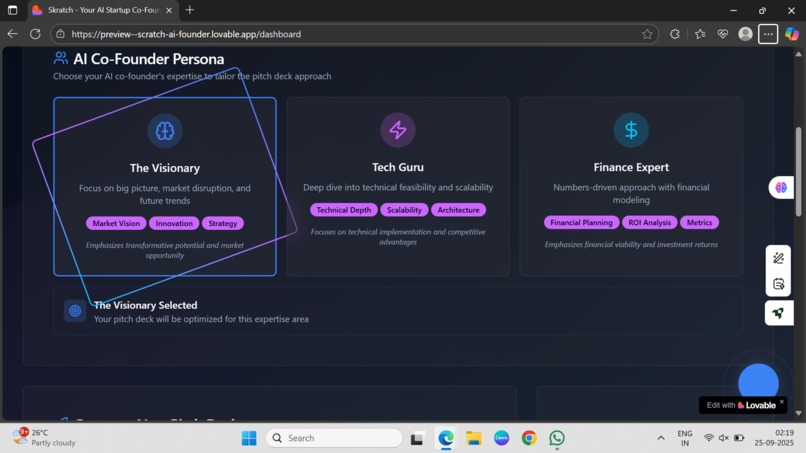Open browser essentials heart icon
Screen dimensions: 806x453
coord(723,34)
